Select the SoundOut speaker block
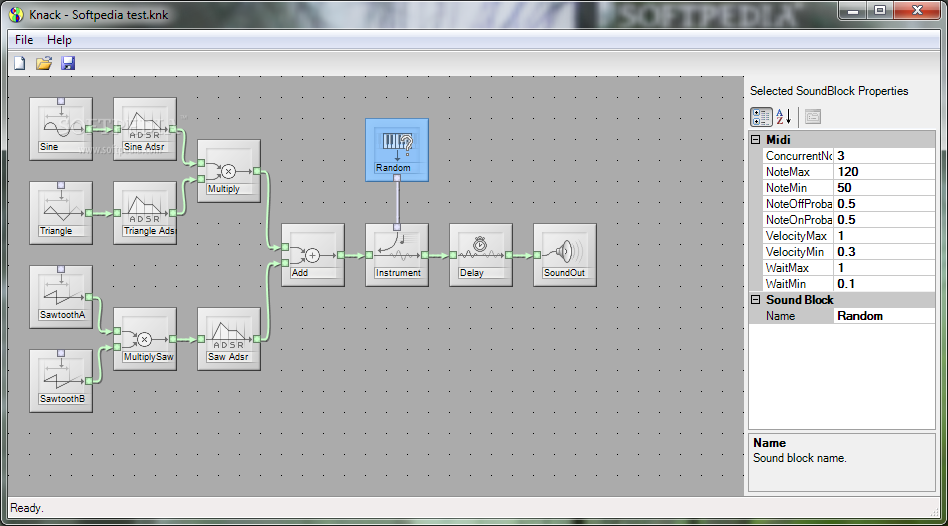948x526 pixels. tap(565, 255)
